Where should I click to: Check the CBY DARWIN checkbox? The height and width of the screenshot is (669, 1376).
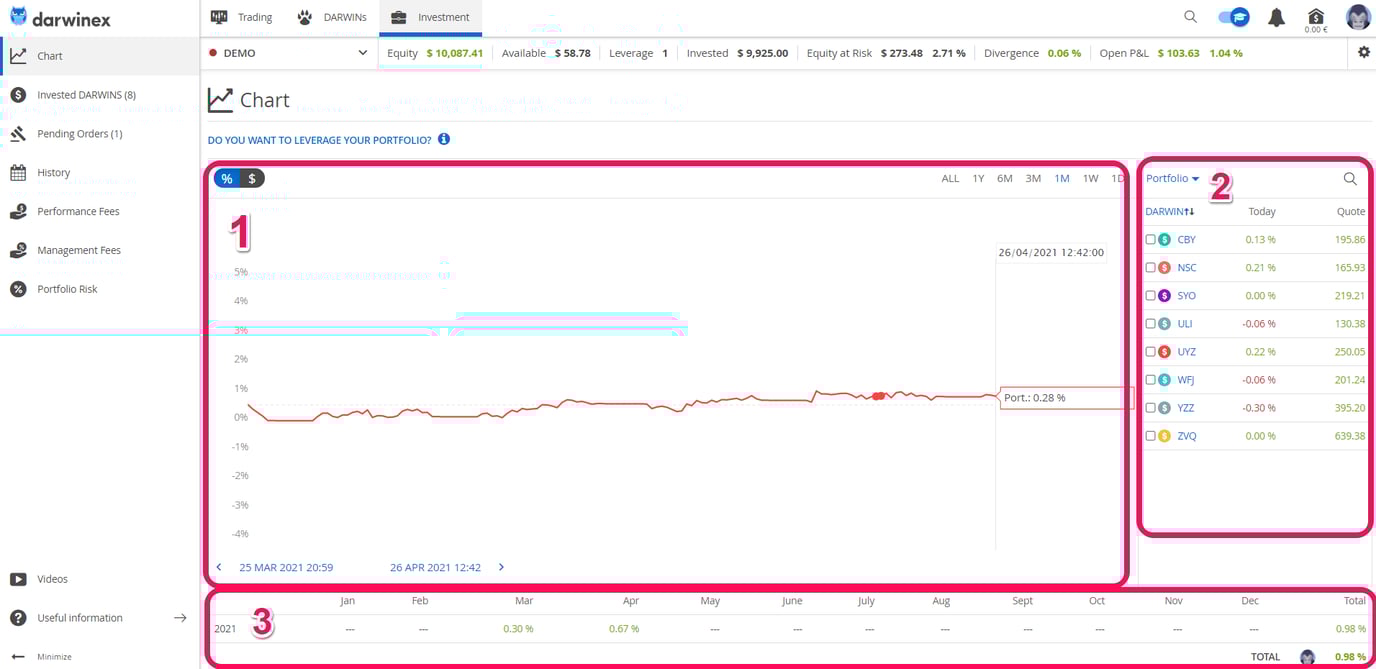(1150, 240)
